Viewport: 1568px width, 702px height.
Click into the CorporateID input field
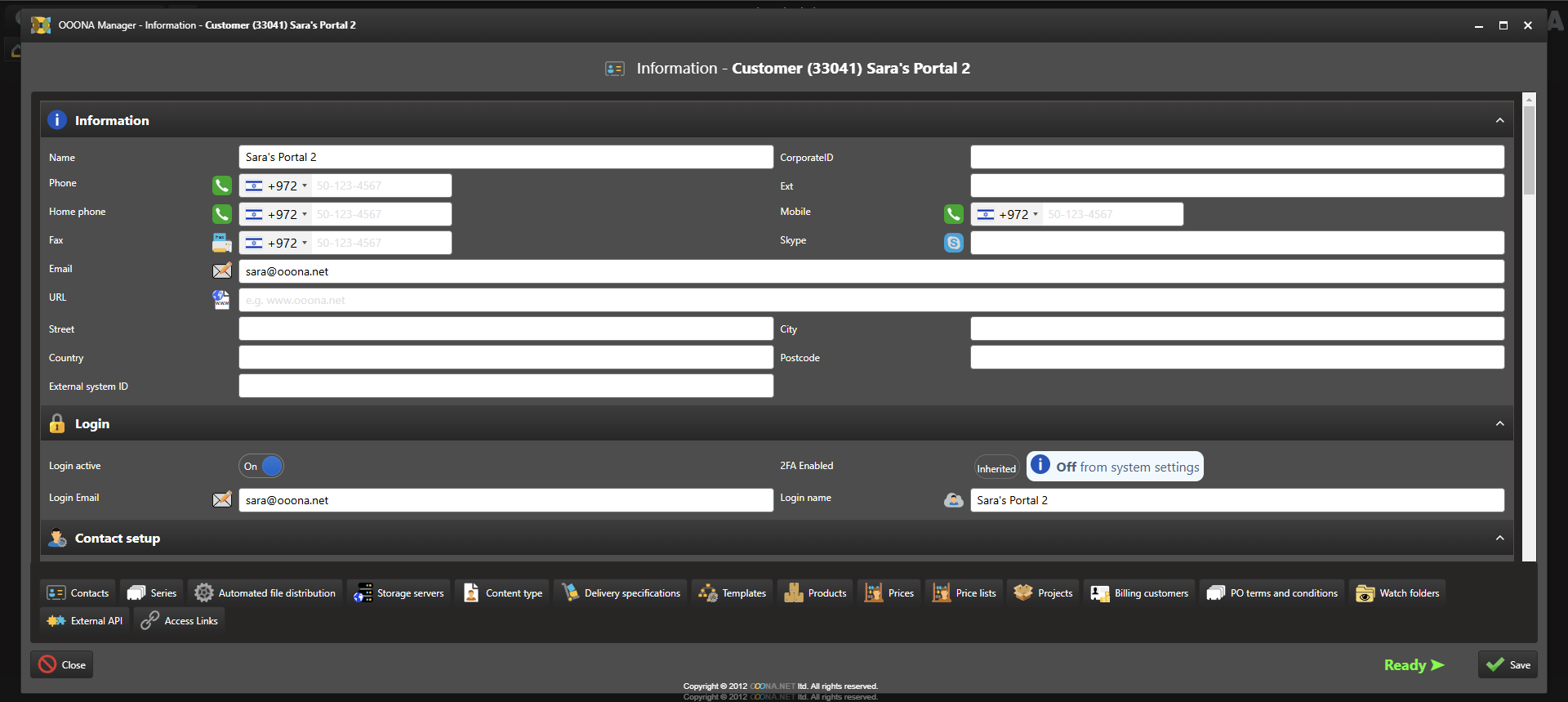coord(1236,157)
